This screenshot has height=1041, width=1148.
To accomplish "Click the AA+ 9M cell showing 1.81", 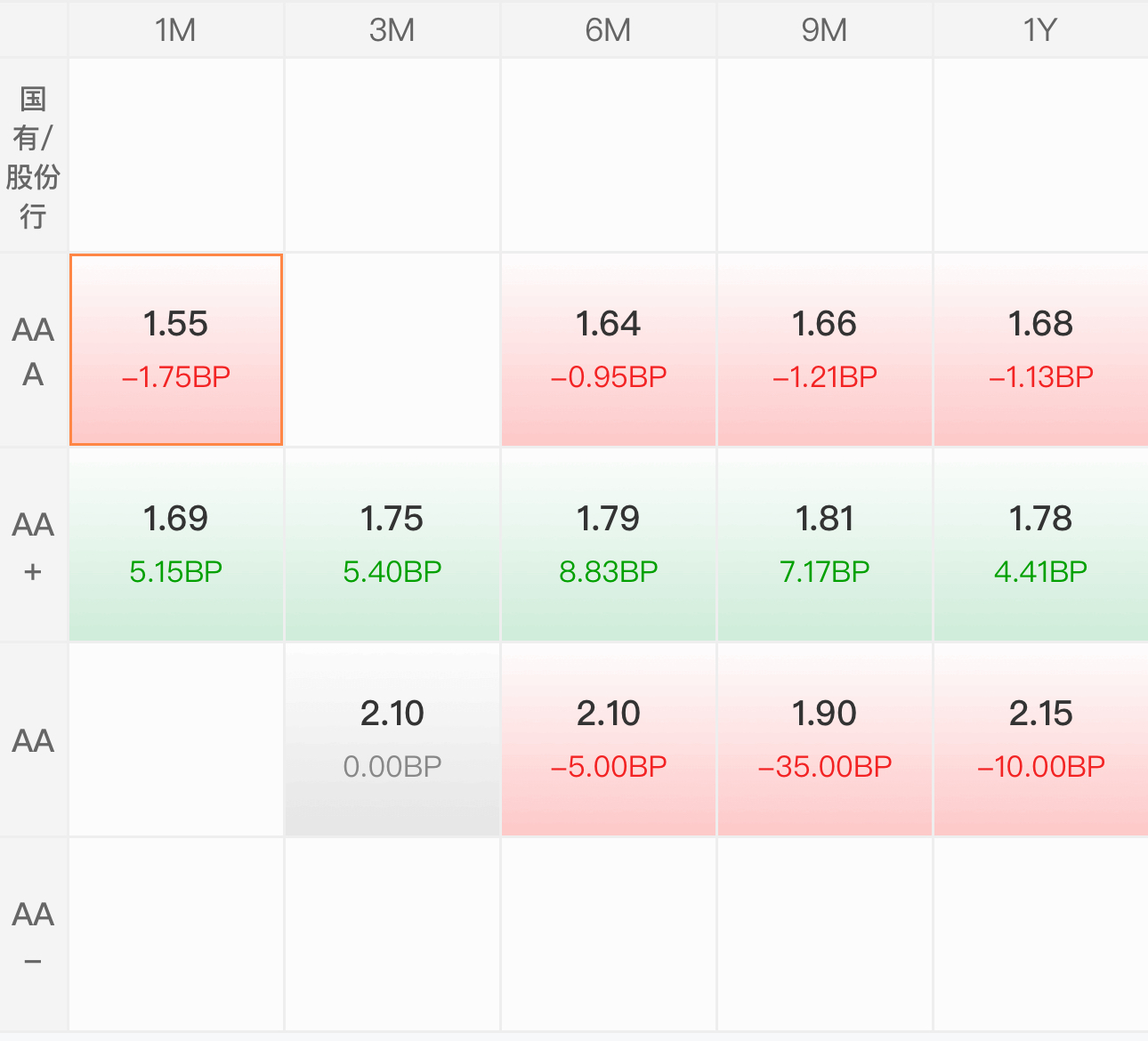I will tap(825, 545).
